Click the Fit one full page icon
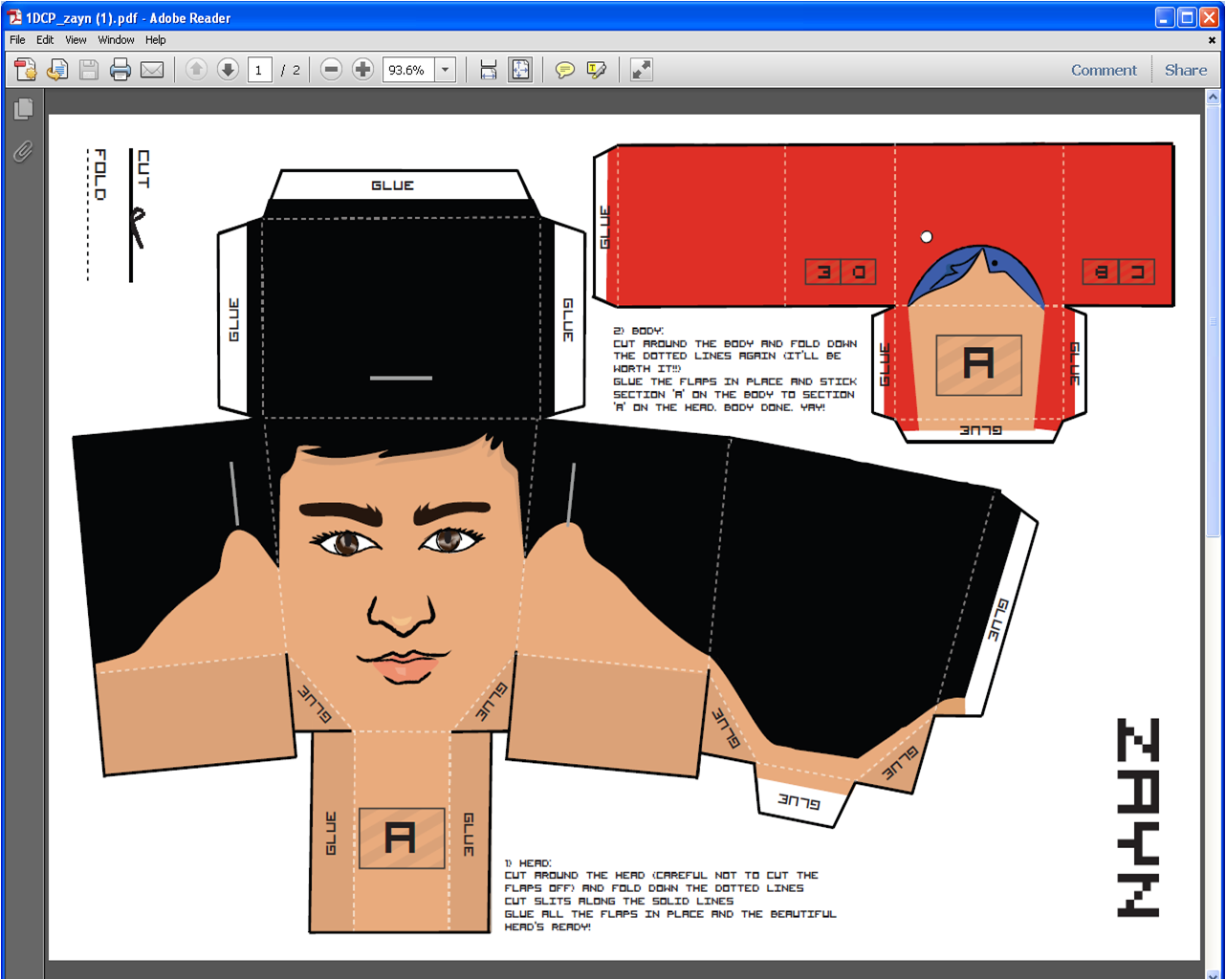 coord(520,70)
